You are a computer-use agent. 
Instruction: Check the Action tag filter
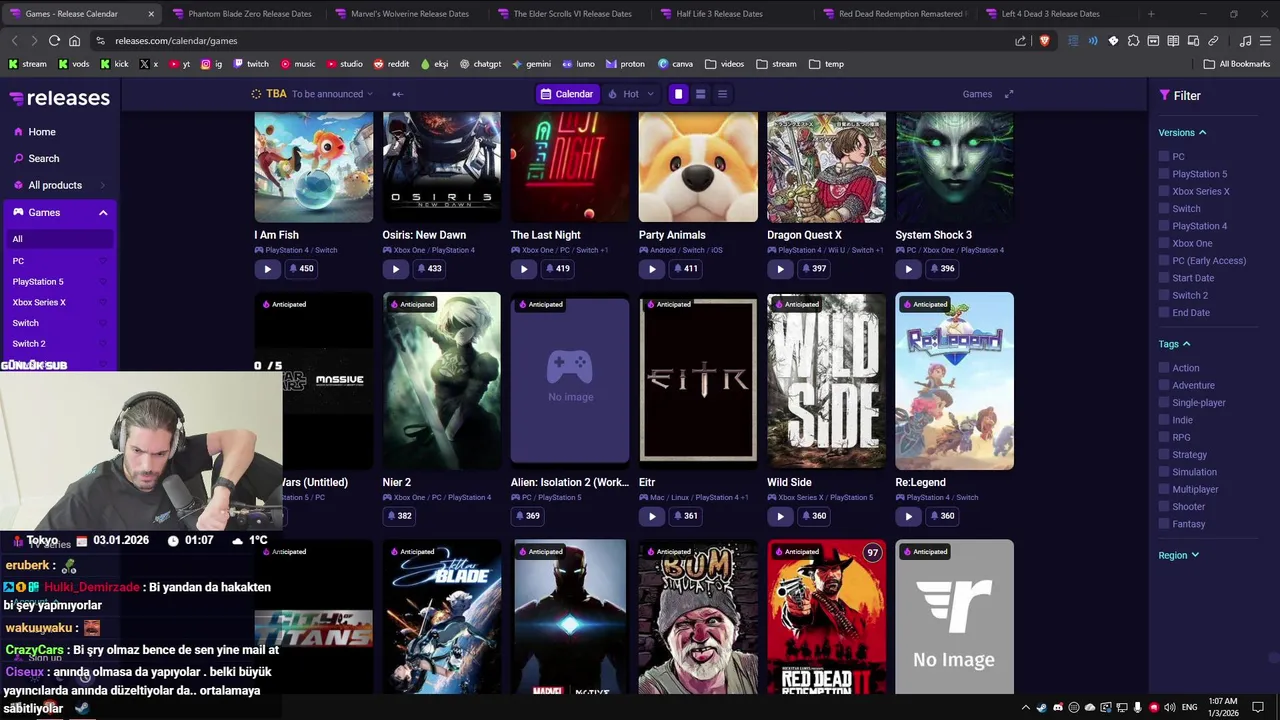1164,368
